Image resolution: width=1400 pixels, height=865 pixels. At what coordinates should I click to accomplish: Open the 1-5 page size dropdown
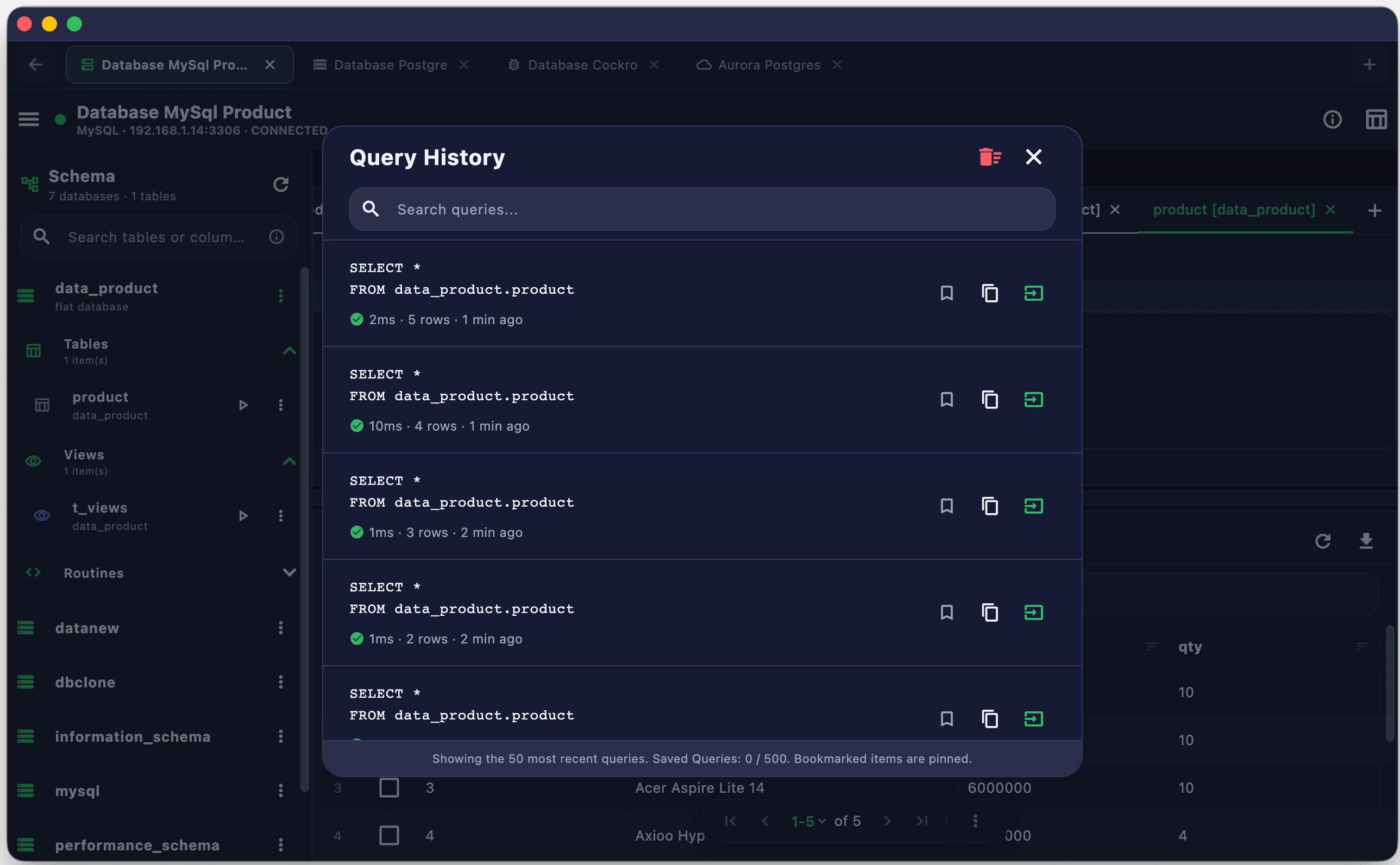pos(808,821)
